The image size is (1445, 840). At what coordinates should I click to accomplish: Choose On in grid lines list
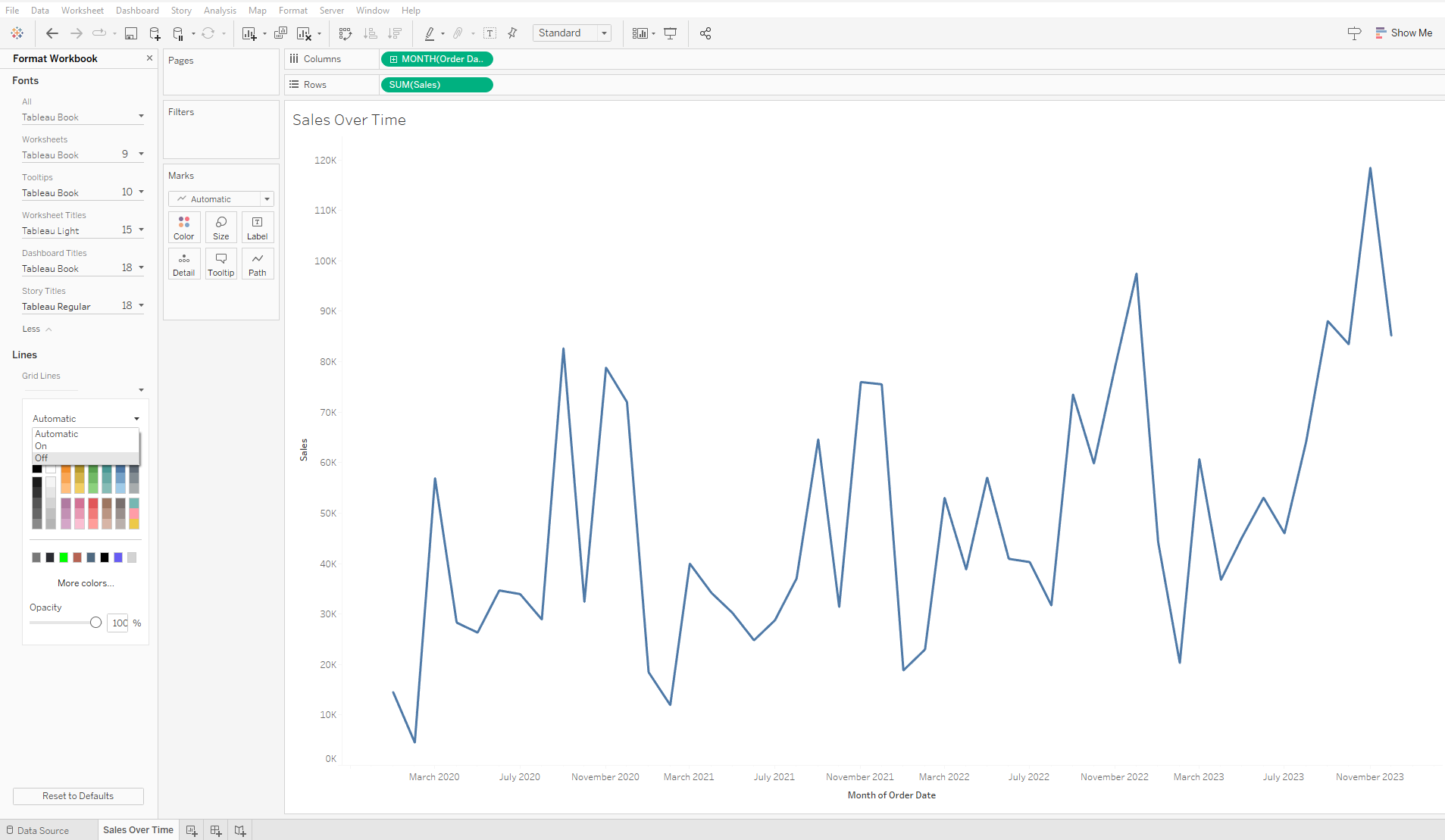click(86, 446)
